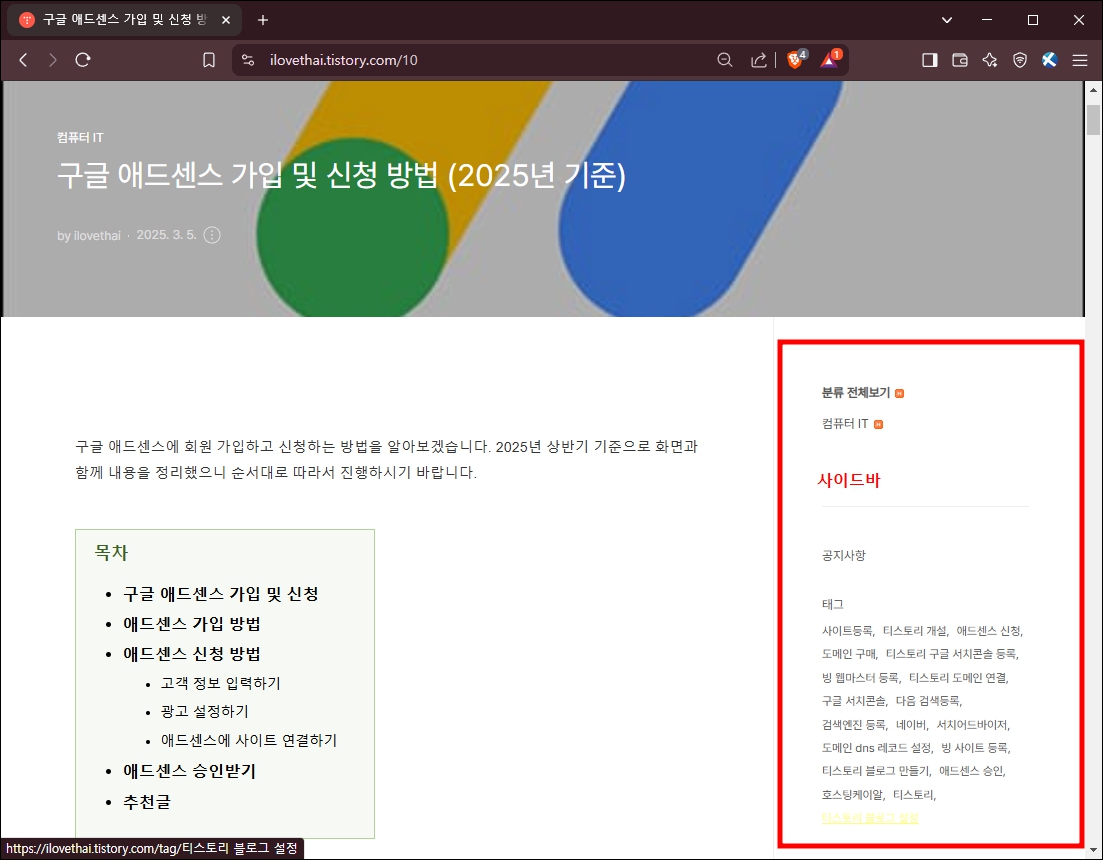
Task: Jump to 애드센스 가입 방법 section
Action: (192, 624)
